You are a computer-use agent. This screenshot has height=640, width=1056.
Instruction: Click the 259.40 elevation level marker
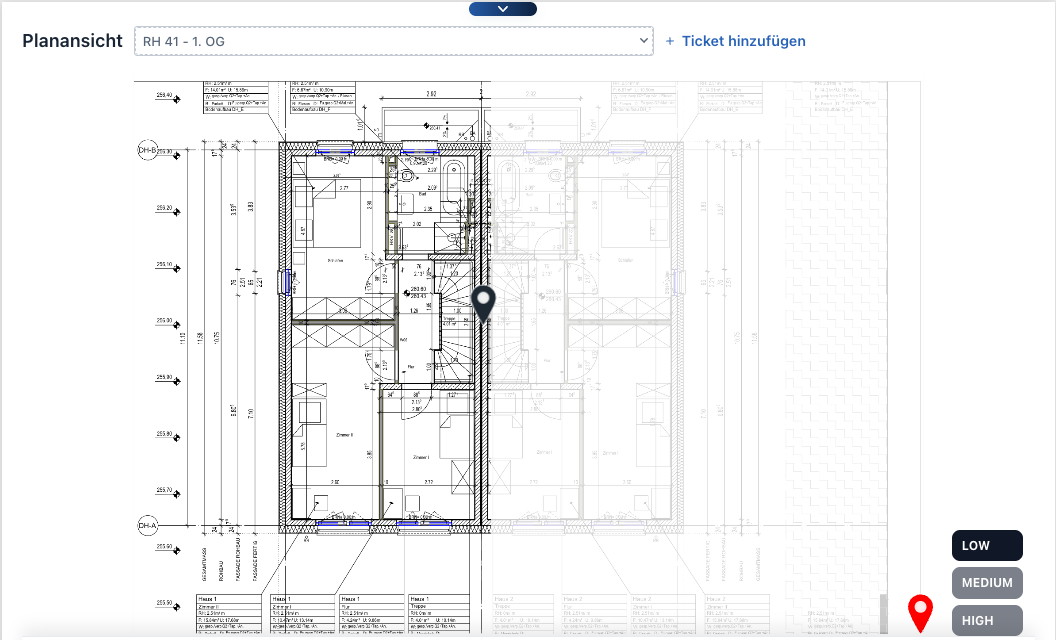pyautogui.click(x=164, y=96)
